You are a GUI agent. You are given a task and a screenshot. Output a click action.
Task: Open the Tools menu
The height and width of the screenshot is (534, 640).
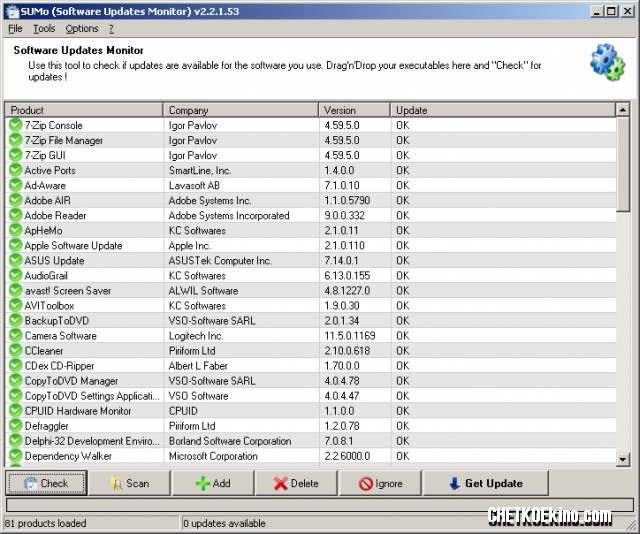44,29
